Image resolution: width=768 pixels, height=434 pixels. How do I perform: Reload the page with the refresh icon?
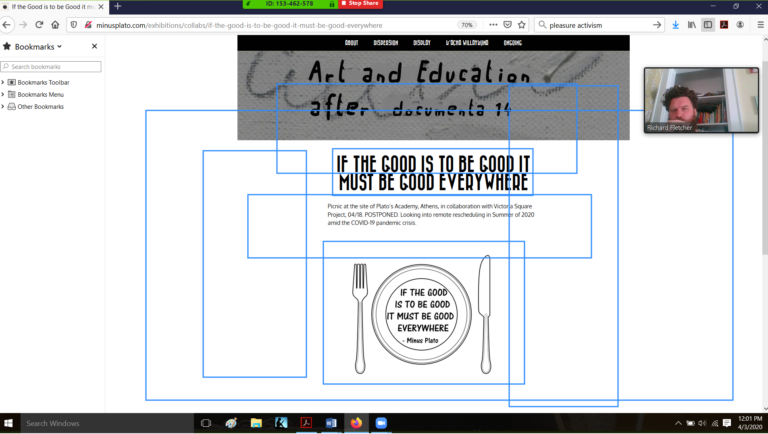pos(39,24)
